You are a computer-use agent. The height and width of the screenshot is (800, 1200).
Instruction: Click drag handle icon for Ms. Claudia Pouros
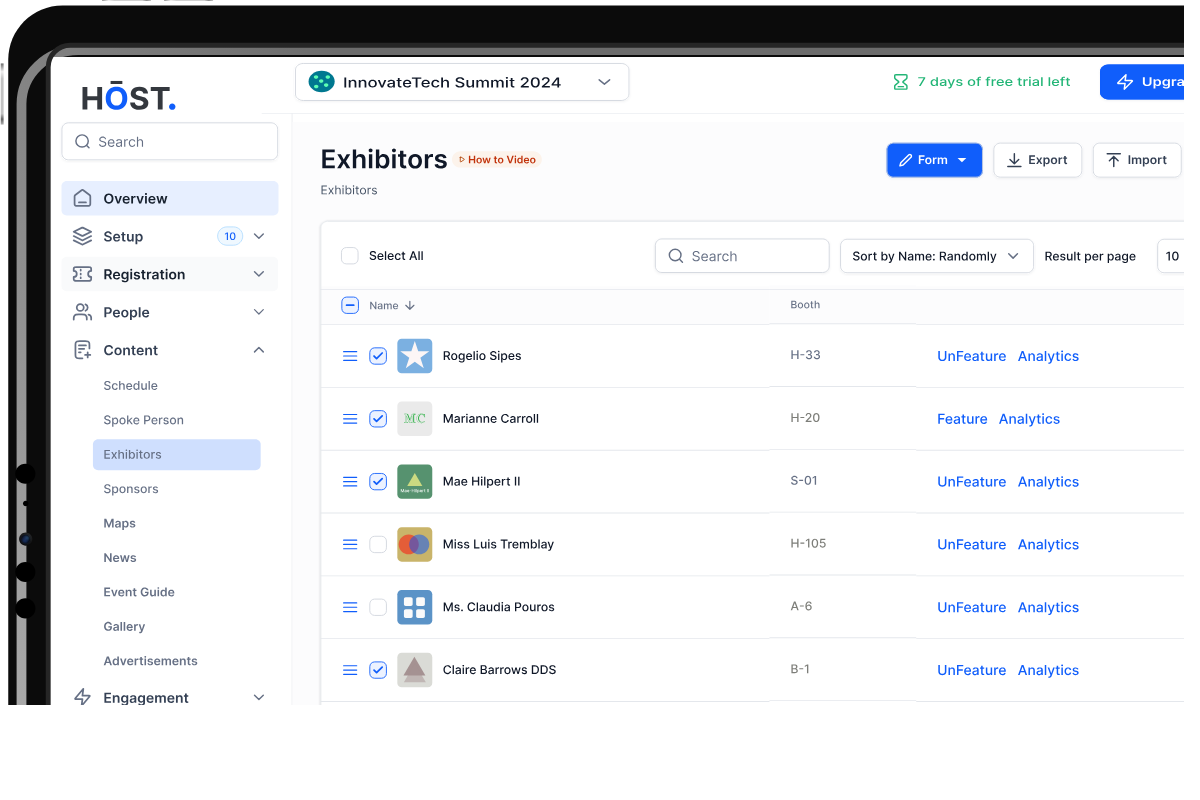tap(350, 607)
